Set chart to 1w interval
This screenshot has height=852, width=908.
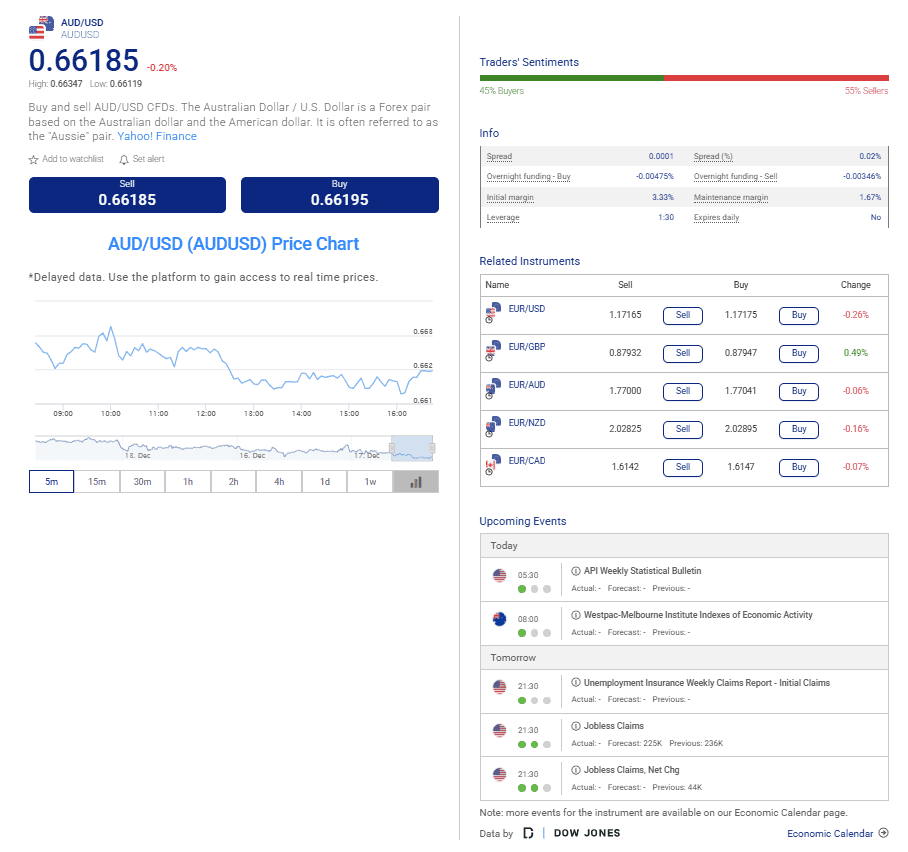pyautogui.click(x=370, y=482)
